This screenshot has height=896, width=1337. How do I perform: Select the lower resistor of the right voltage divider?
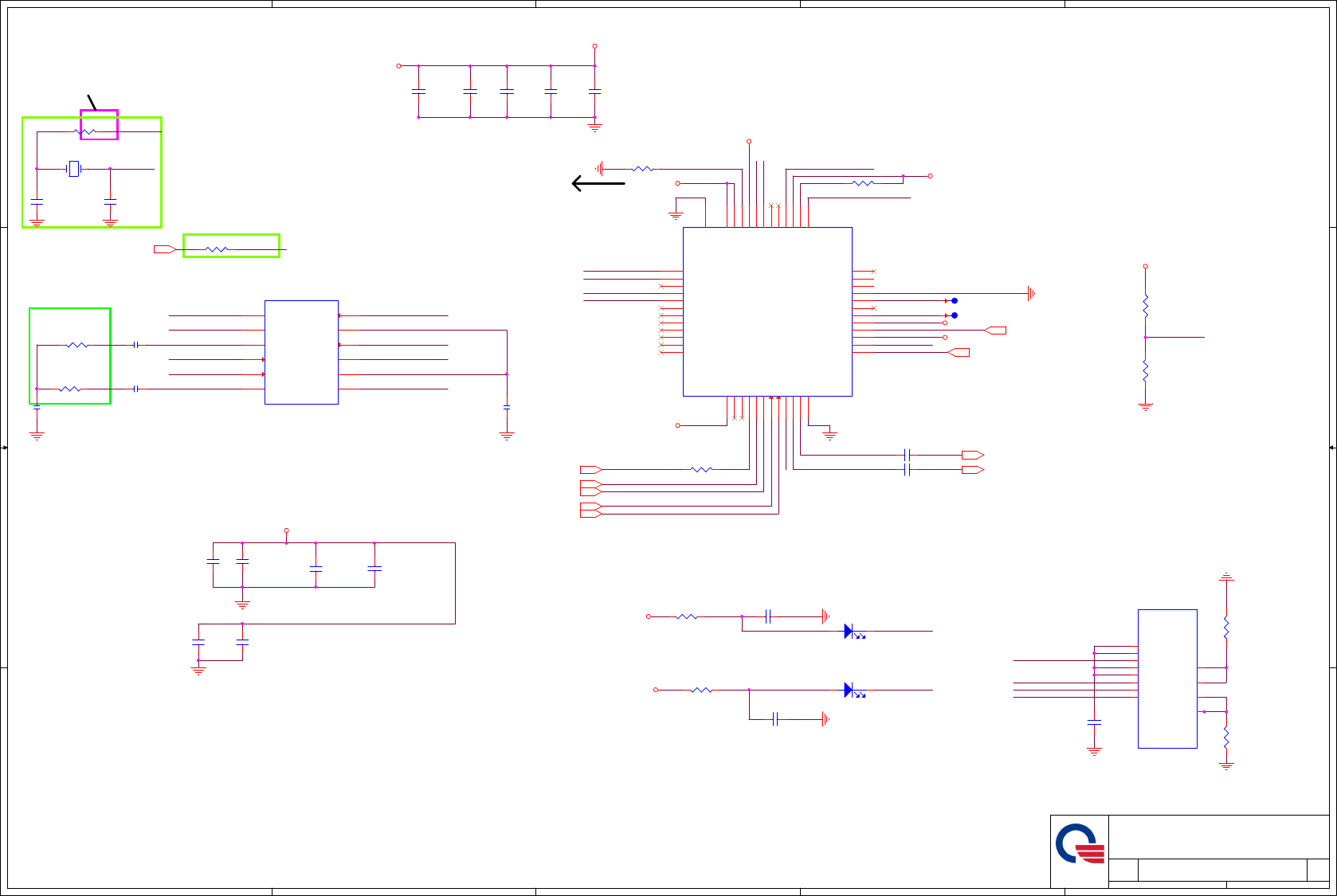[1146, 371]
